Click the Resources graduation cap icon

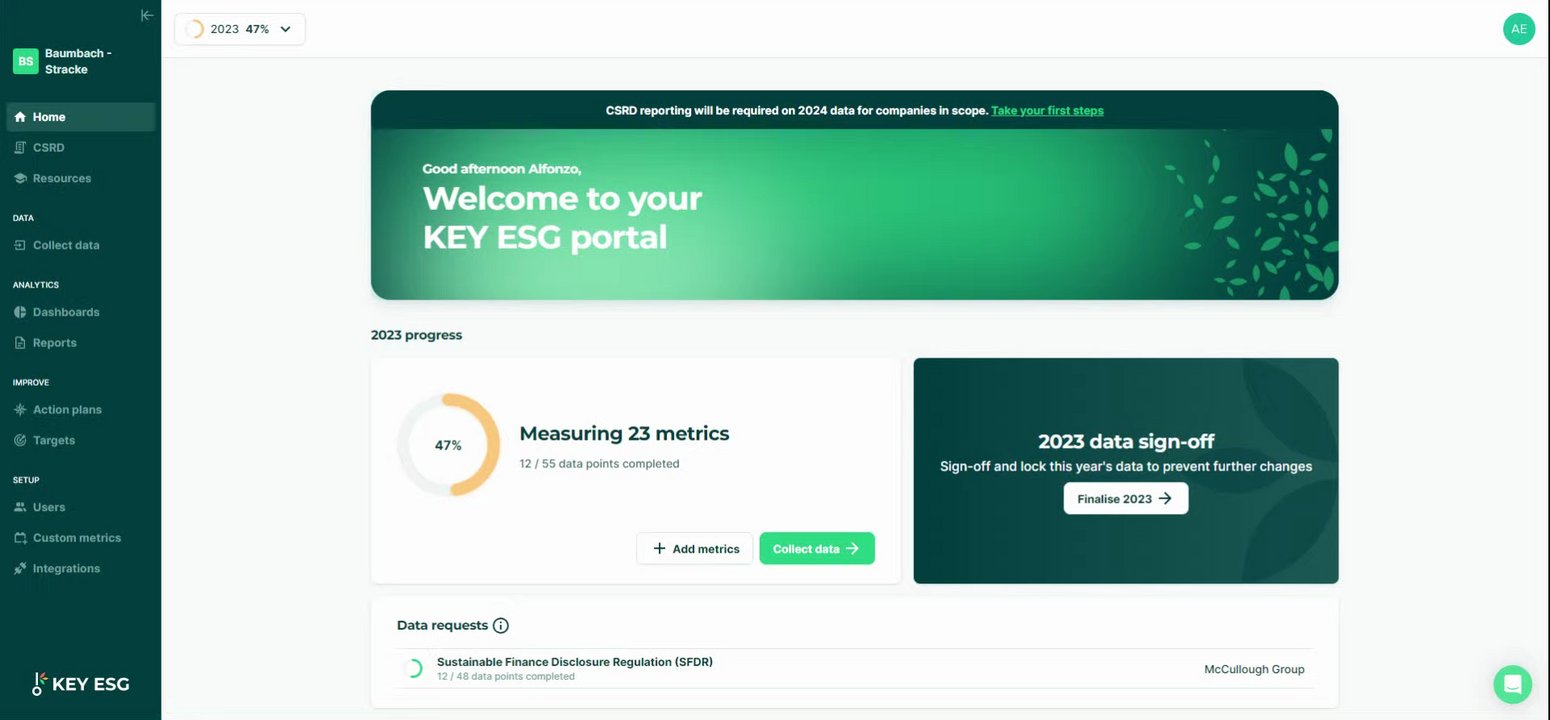(x=20, y=178)
